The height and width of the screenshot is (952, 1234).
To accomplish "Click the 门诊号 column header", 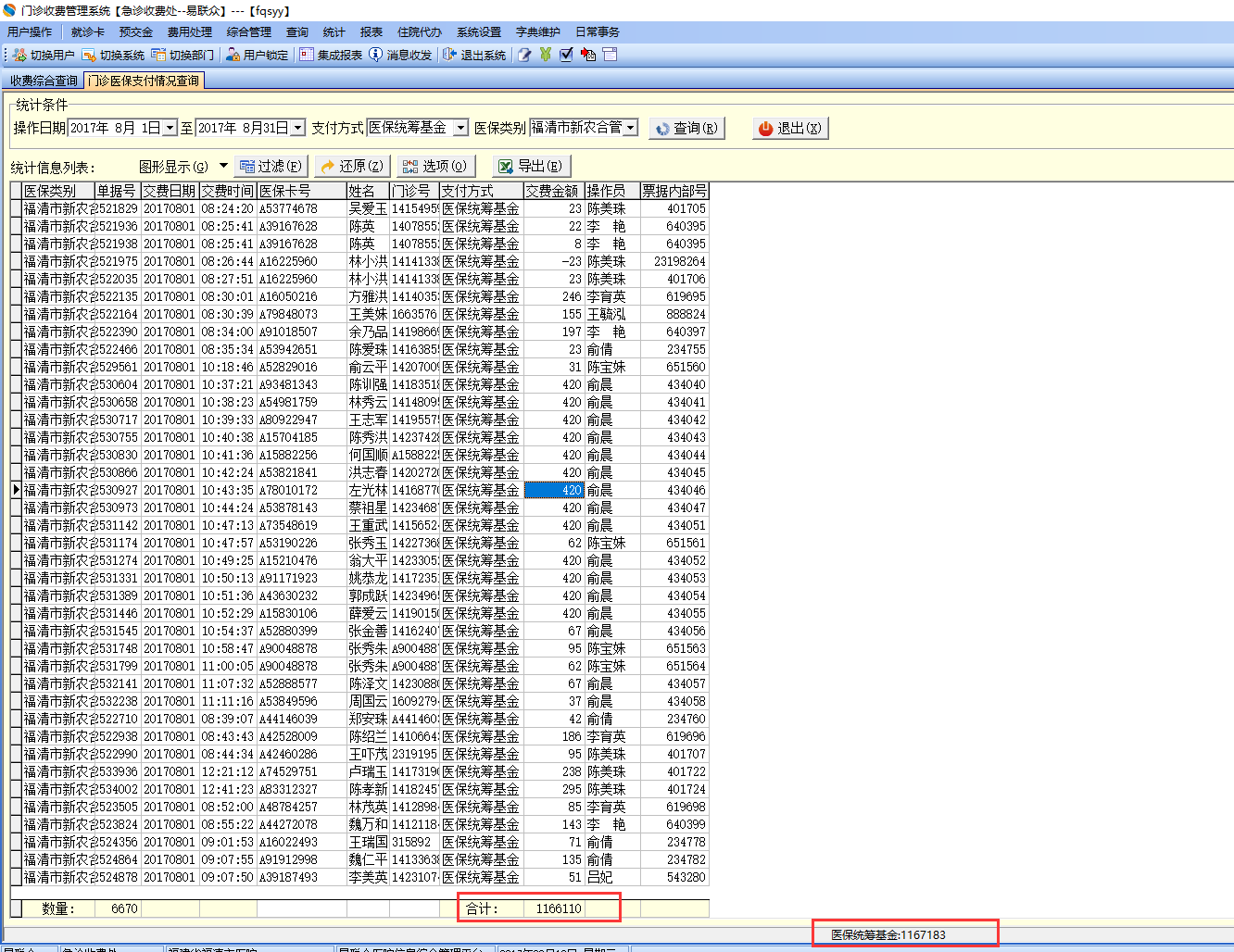I will (414, 191).
